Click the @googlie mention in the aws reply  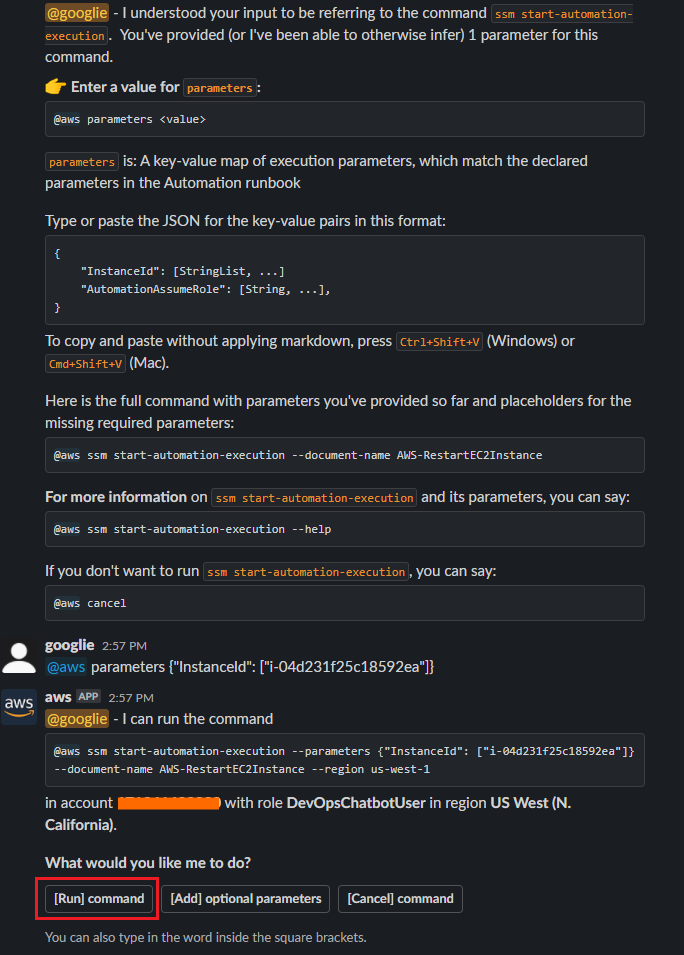(77, 718)
